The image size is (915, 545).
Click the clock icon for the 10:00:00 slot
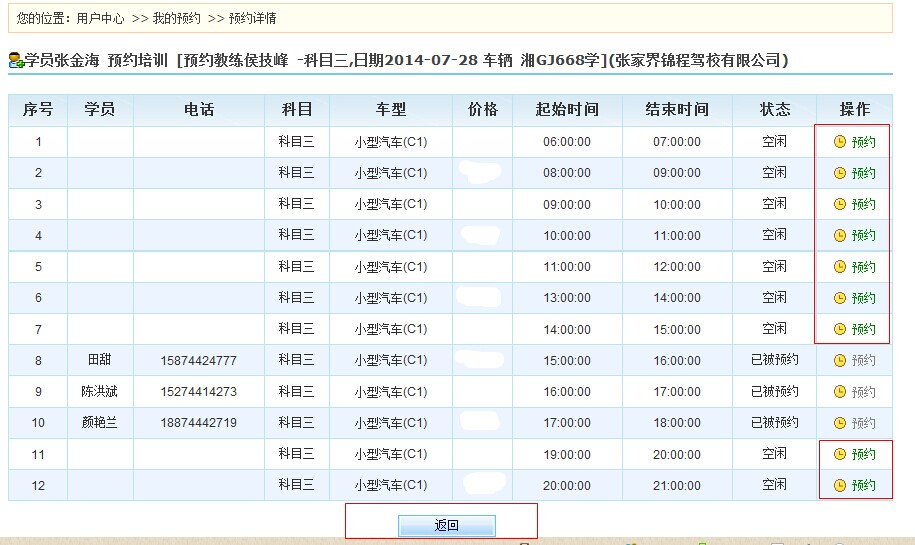pyautogui.click(x=840, y=235)
